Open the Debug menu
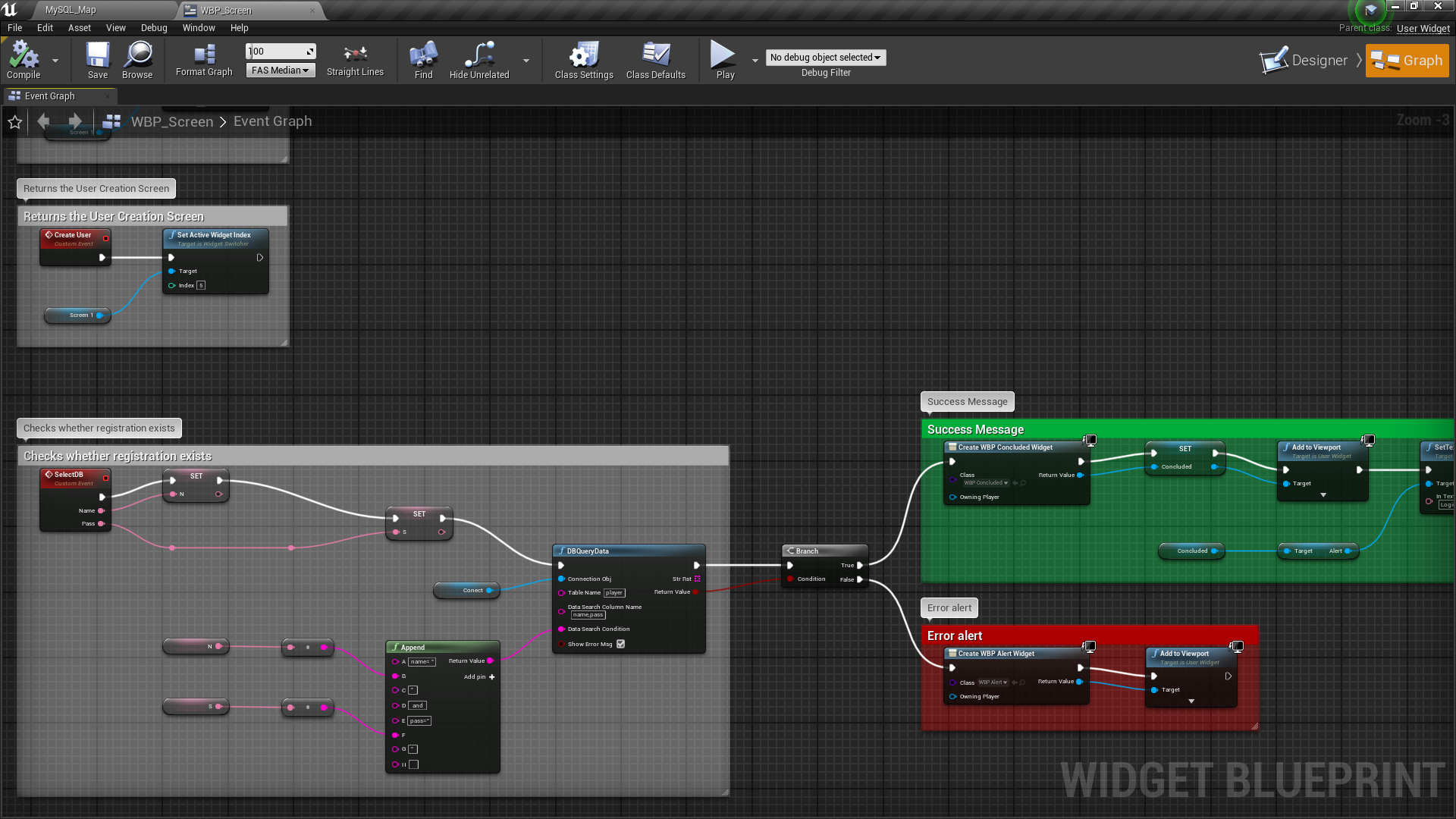This screenshot has height=819, width=1456. click(x=154, y=28)
